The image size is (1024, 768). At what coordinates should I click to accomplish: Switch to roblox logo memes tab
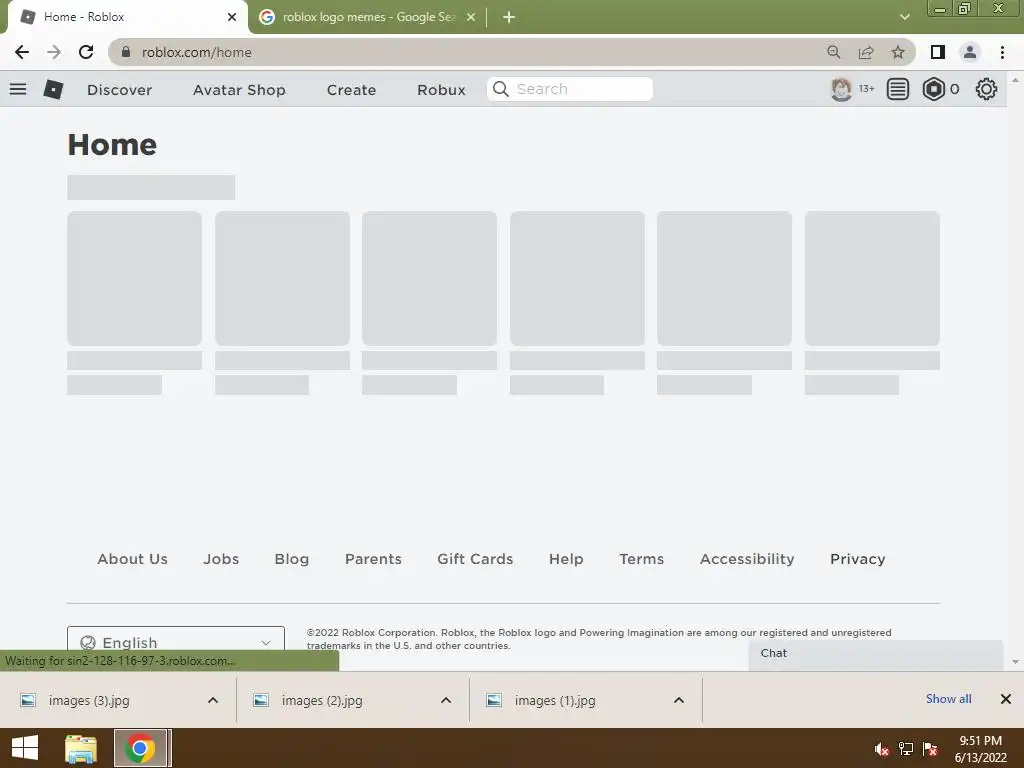[368, 17]
